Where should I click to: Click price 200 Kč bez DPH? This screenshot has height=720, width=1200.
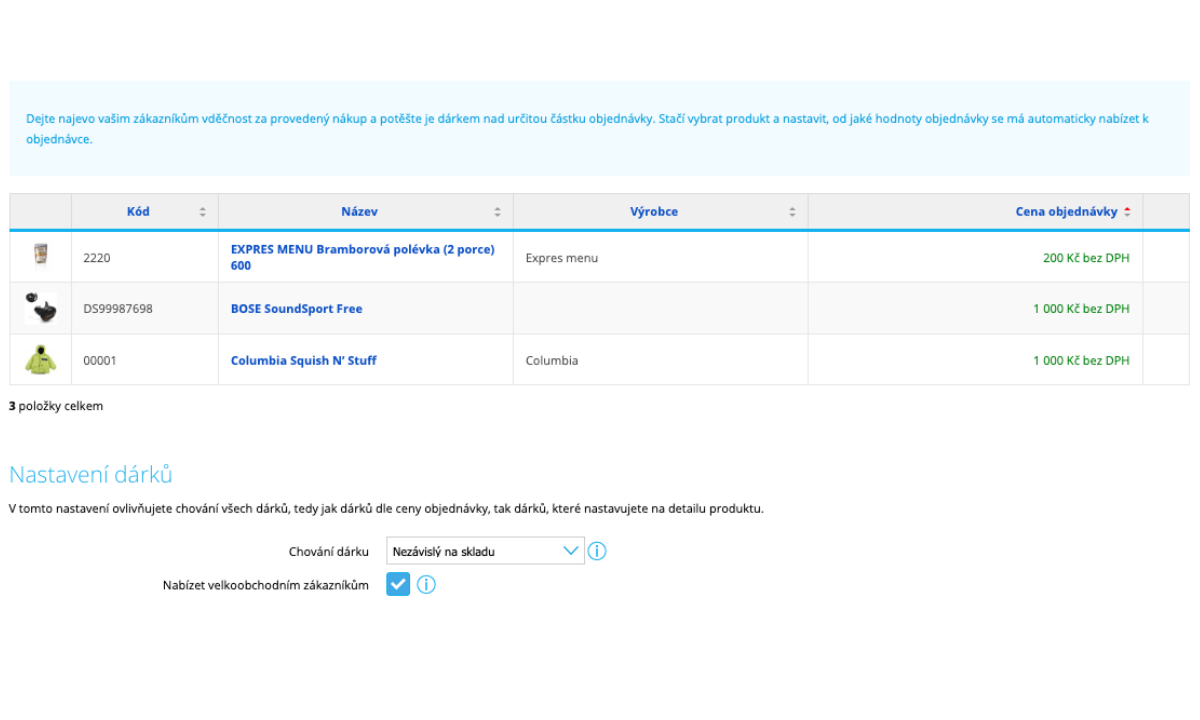click(1086, 257)
